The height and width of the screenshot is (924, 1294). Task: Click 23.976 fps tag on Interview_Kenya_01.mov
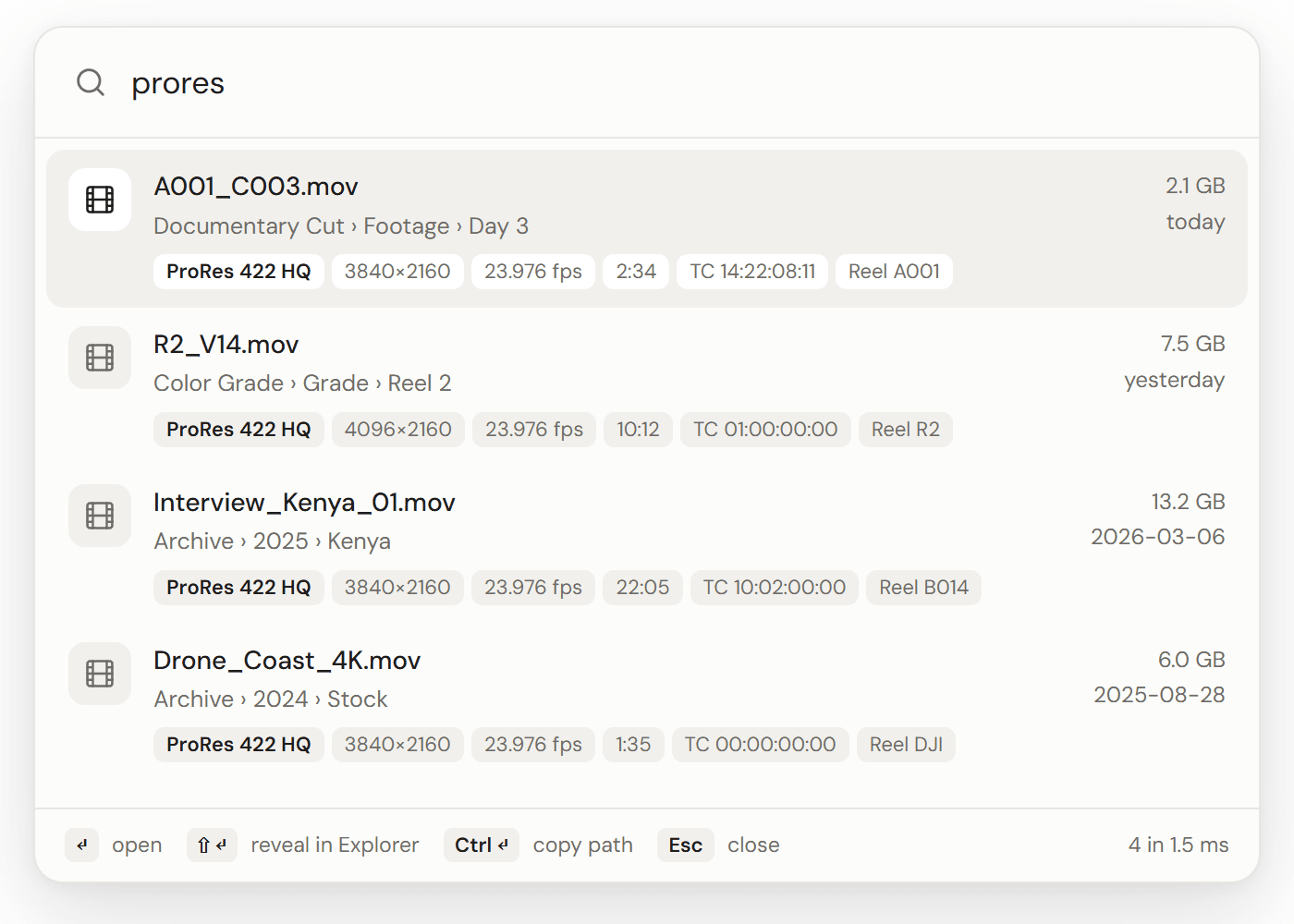click(x=533, y=588)
